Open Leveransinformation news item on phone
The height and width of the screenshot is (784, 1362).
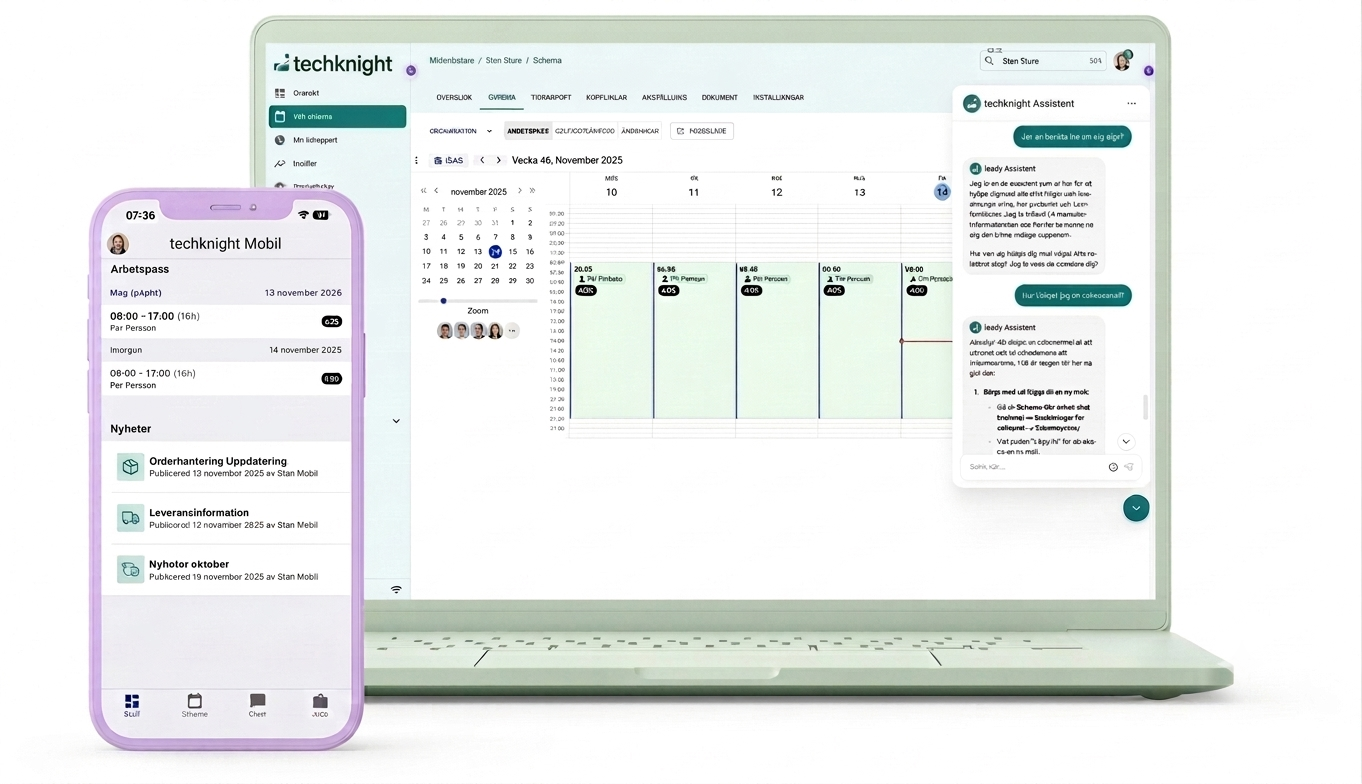click(226, 518)
